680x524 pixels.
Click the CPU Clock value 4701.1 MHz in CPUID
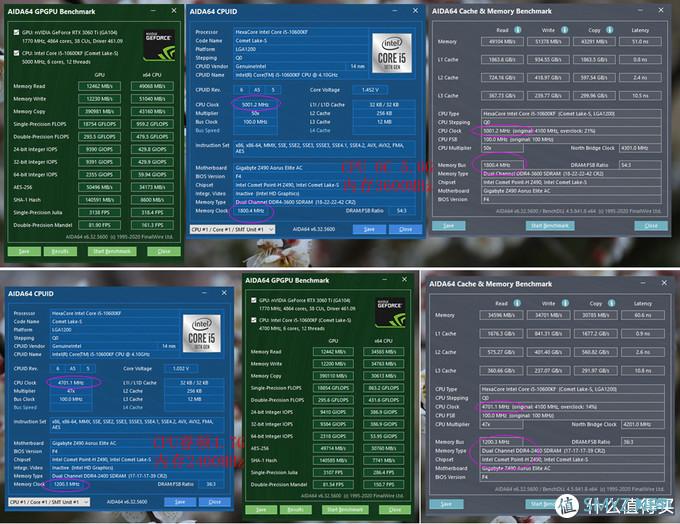(72, 383)
